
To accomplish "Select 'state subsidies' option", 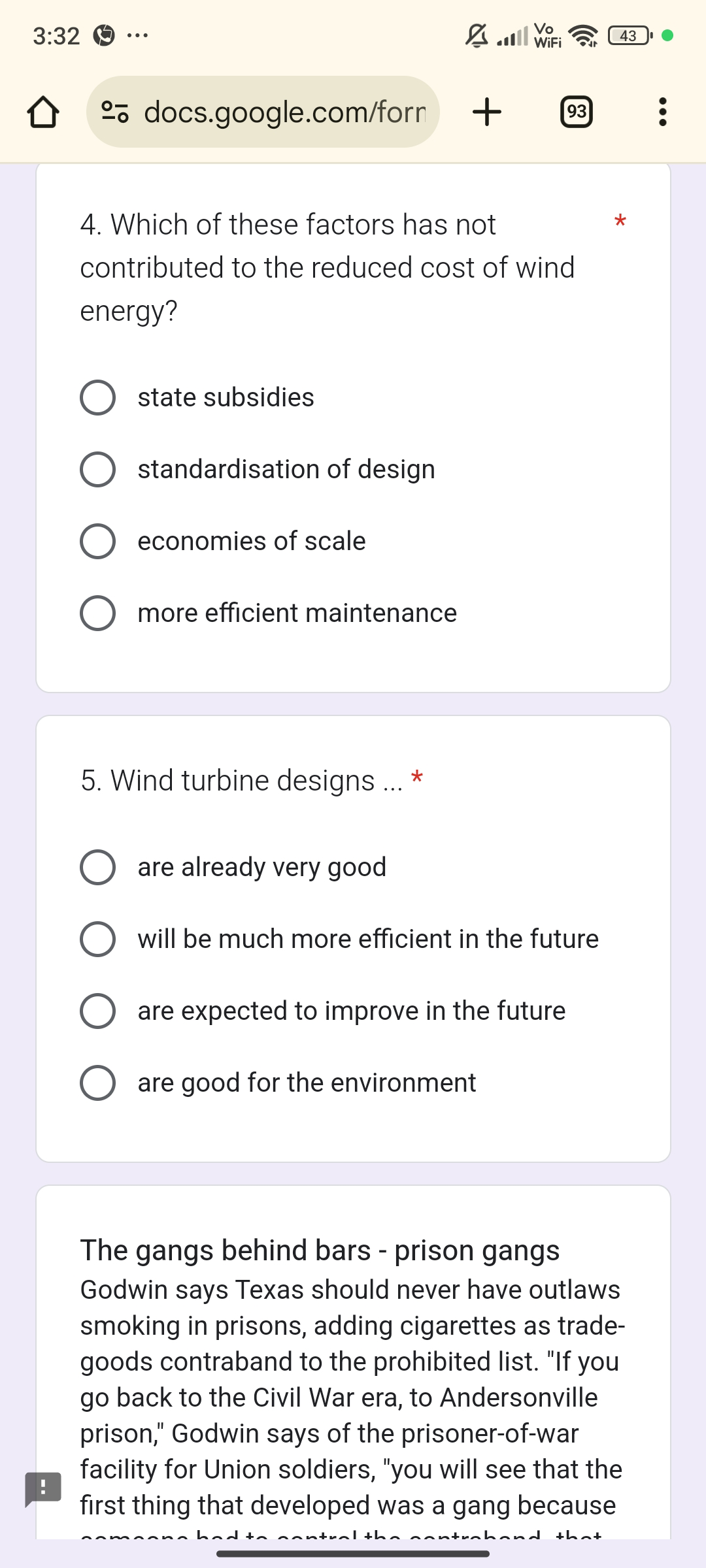I will tap(98, 397).
